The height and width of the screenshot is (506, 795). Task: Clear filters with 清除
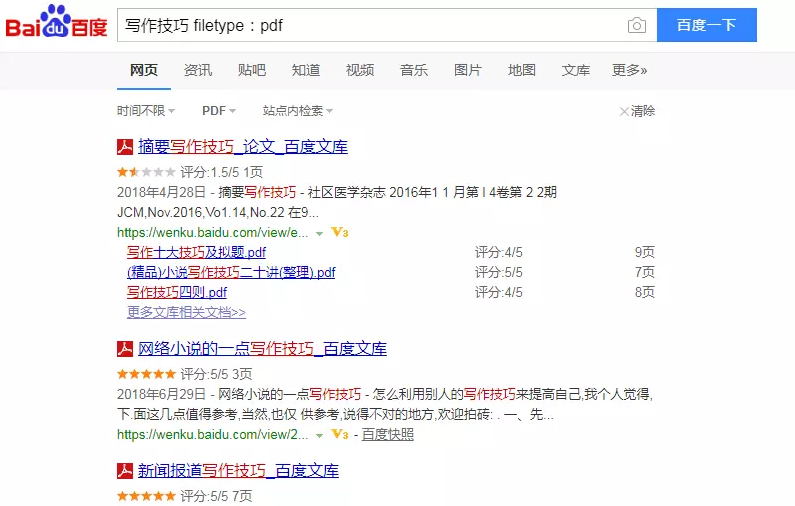click(x=643, y=111)
